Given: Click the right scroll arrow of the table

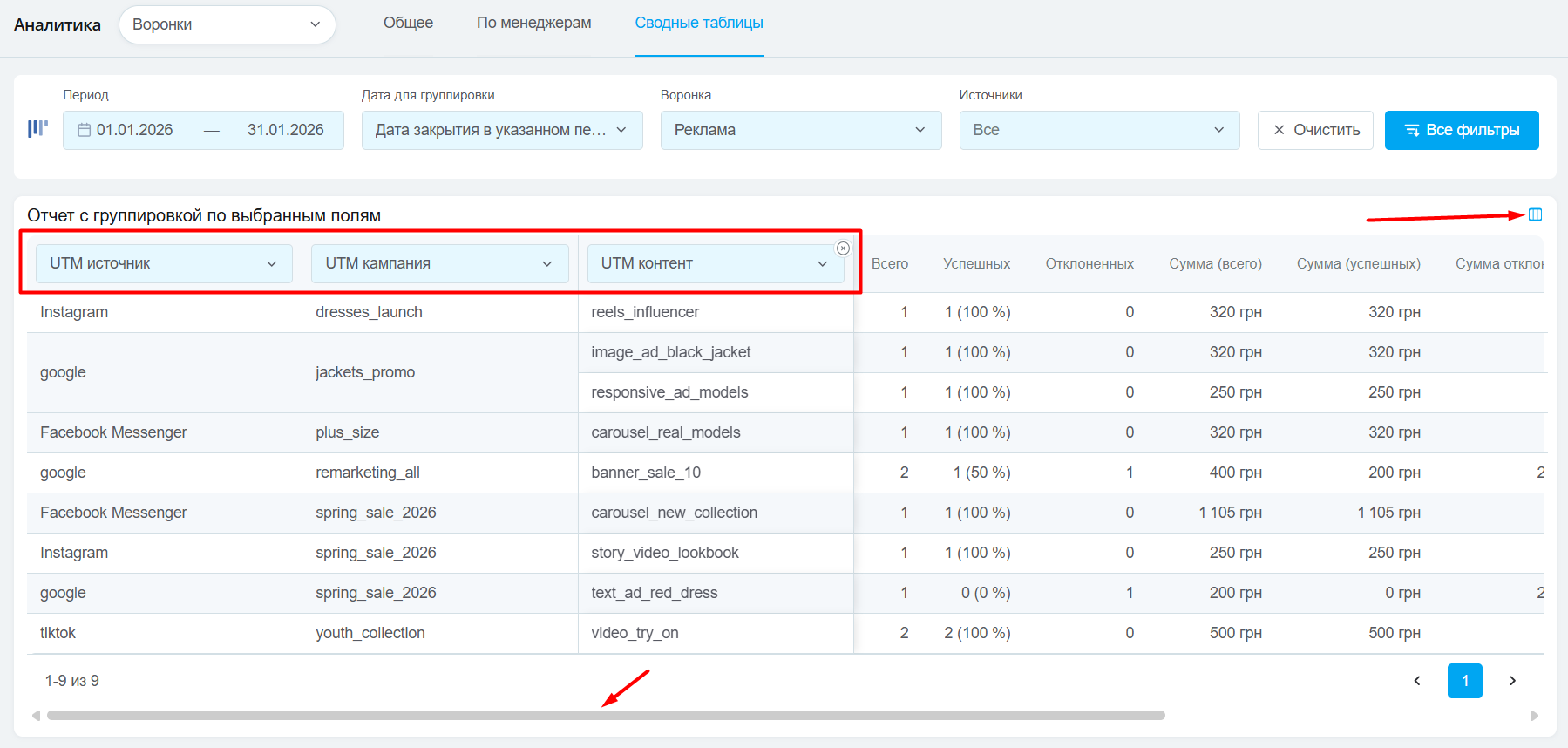Looking at the screenshot, I should point(1534,716).
